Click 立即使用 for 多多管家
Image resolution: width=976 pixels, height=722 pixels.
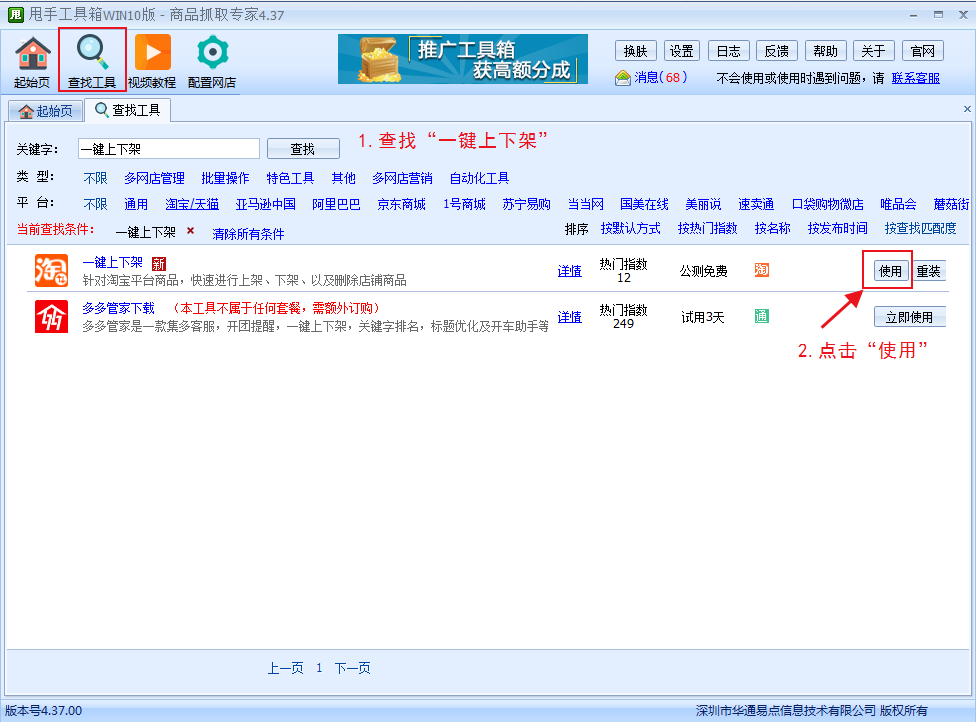tap(909, 317)
